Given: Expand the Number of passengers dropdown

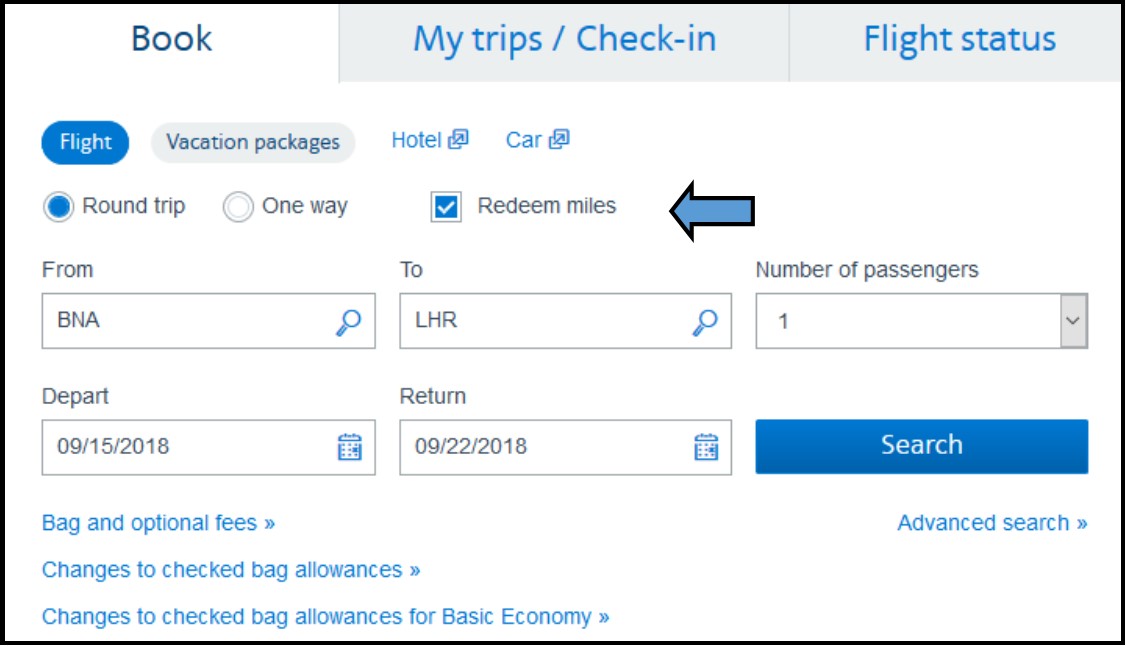Looking at the screenshot, I should coord(1073,322).
